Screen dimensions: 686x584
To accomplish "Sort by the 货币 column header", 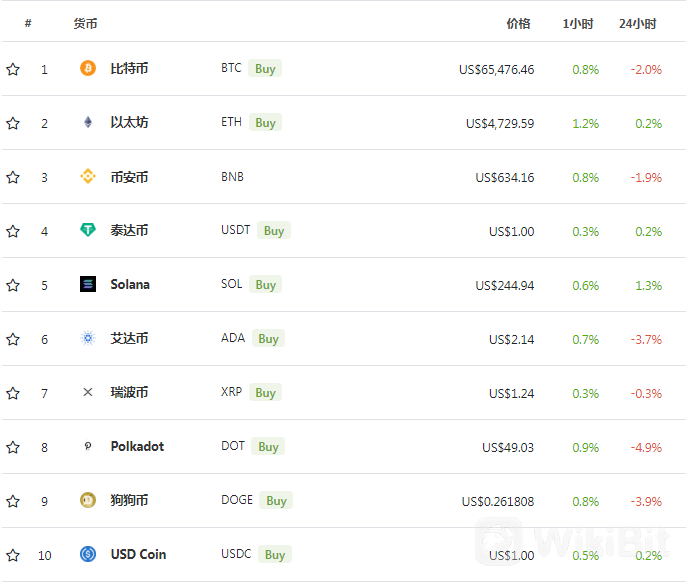I will click(85, 24).
